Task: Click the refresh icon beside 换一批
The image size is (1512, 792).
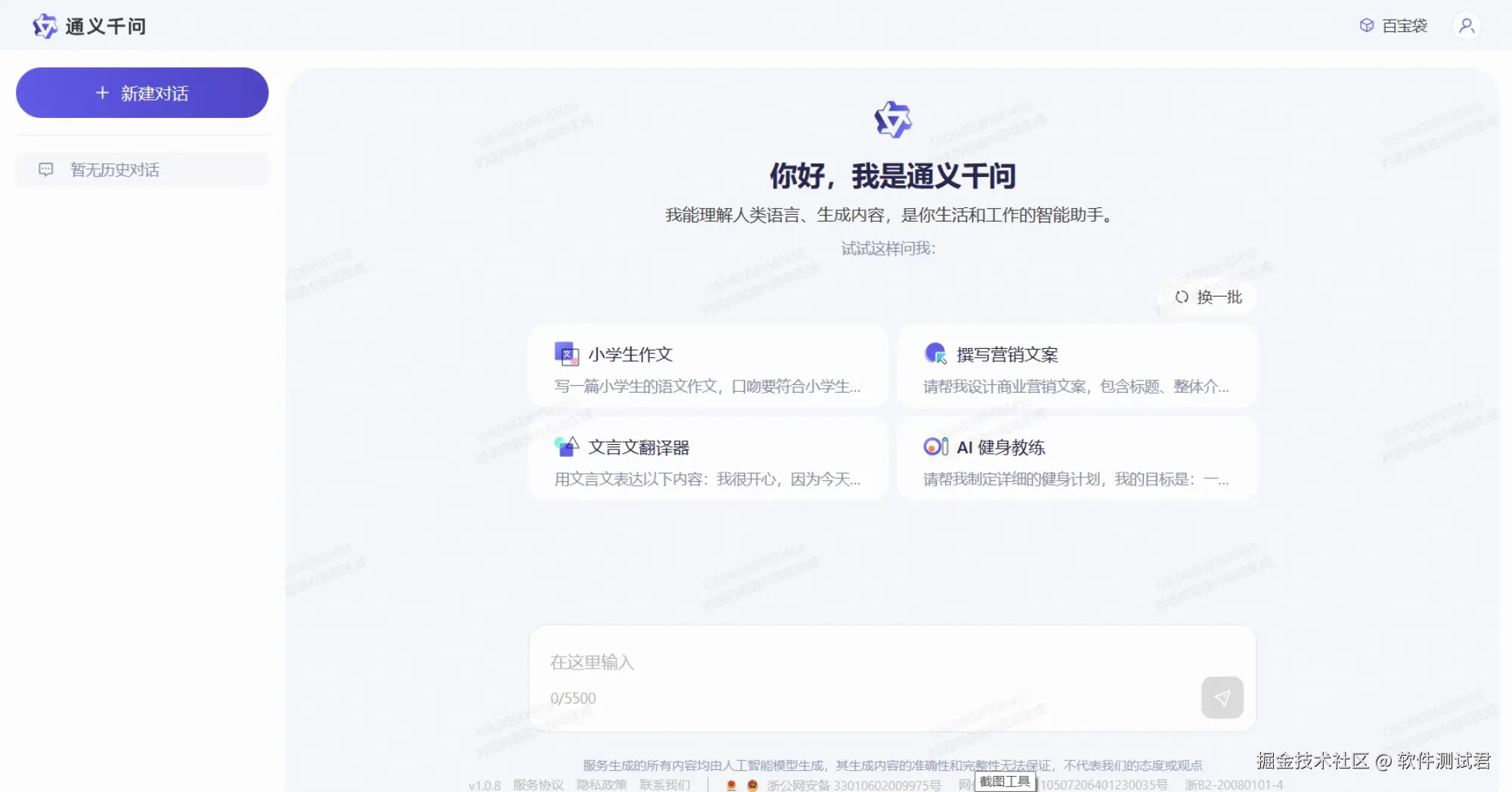Action: pyautogui.click(x=1182, y=297)
